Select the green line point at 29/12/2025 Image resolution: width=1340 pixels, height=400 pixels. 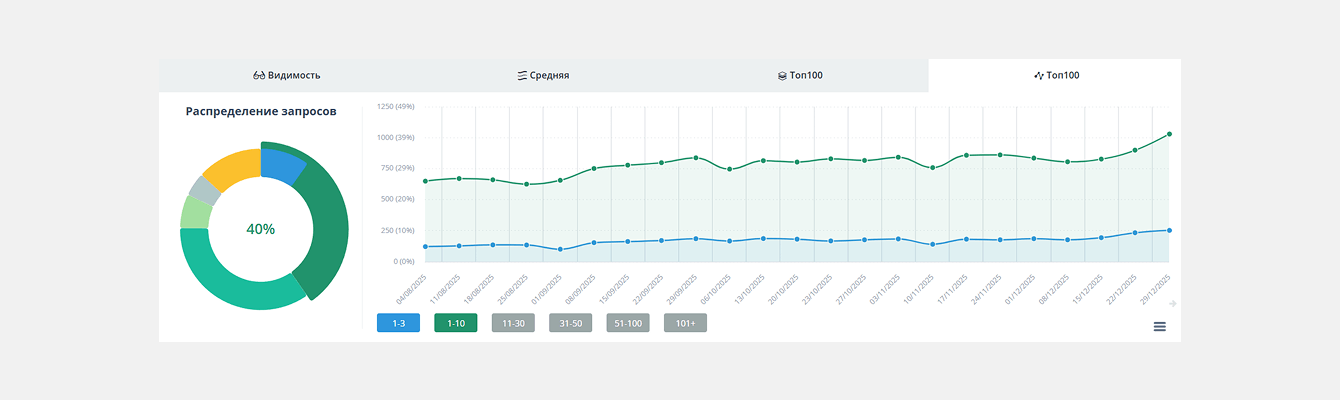click(x=1169, y=134)
